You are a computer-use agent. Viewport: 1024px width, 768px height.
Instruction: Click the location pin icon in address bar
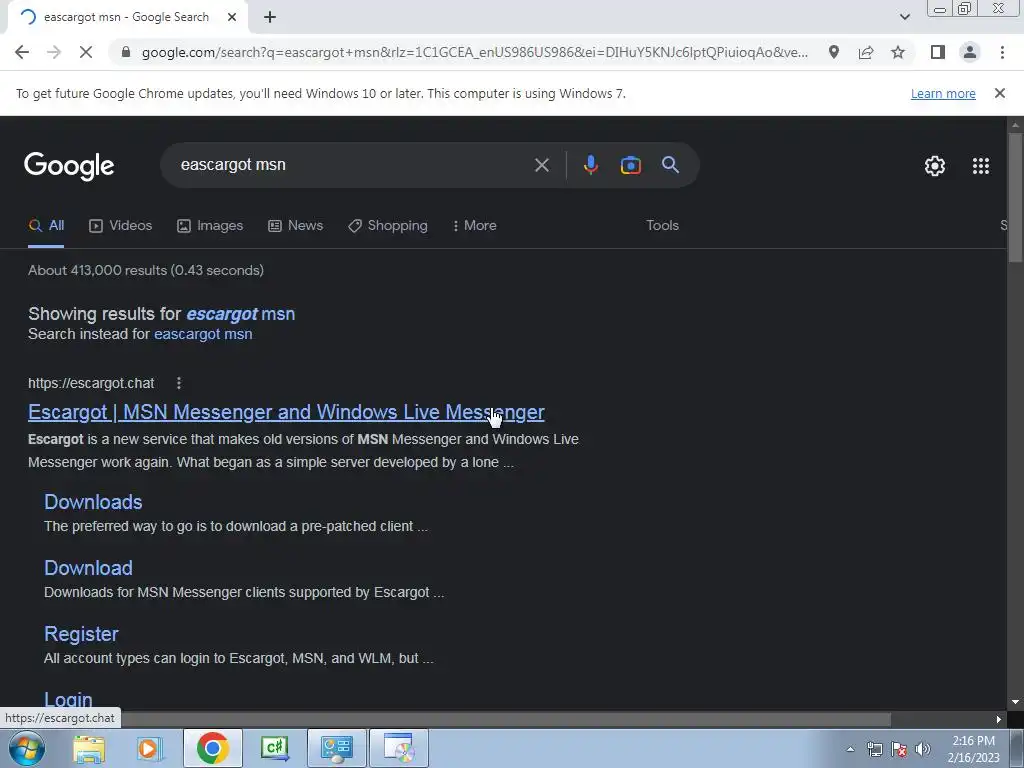click(x=834, y=52)
